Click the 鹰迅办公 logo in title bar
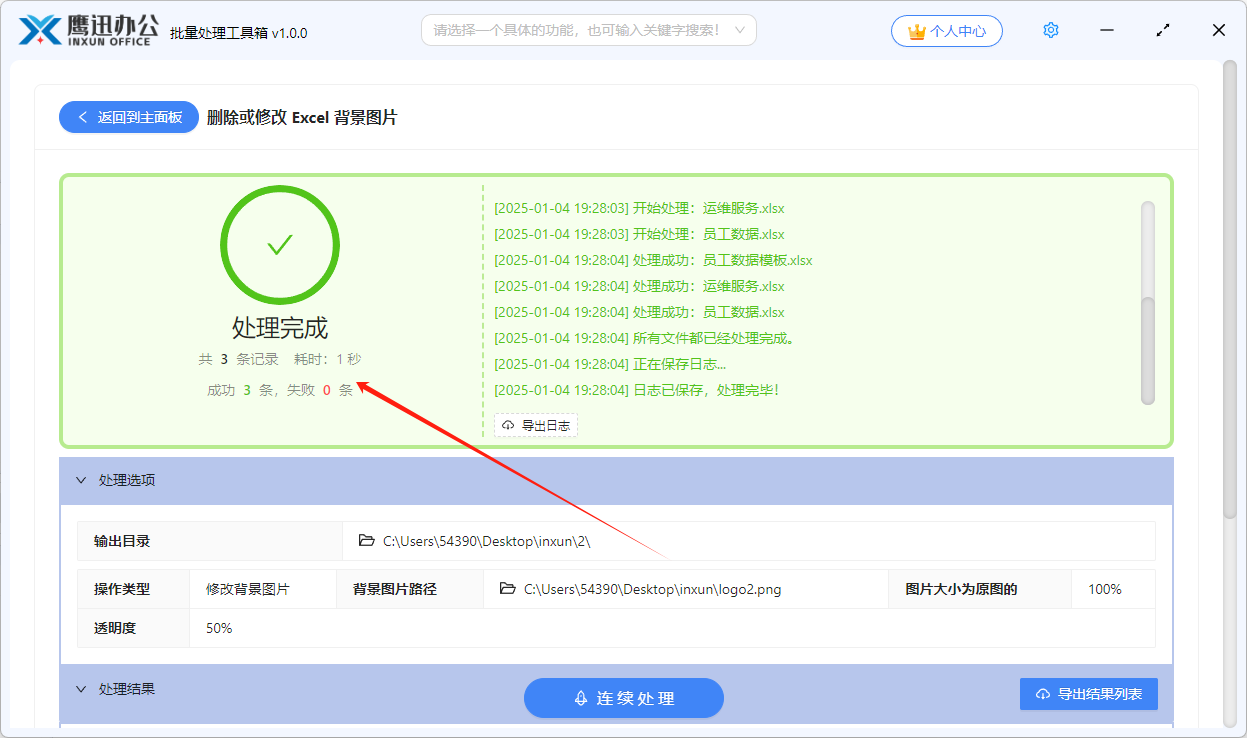 (86, 30)
